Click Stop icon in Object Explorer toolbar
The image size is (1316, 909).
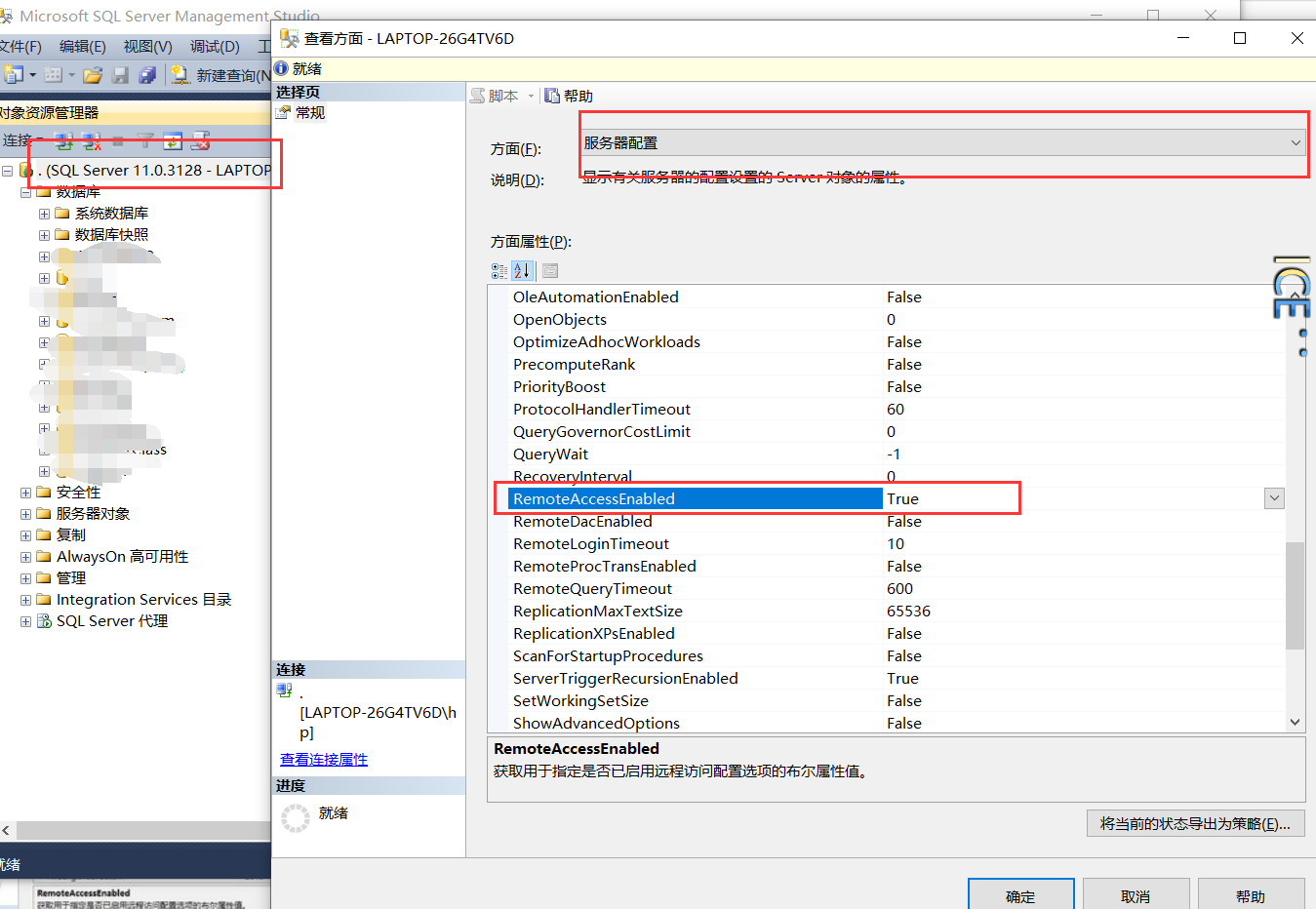coord(118,141)
